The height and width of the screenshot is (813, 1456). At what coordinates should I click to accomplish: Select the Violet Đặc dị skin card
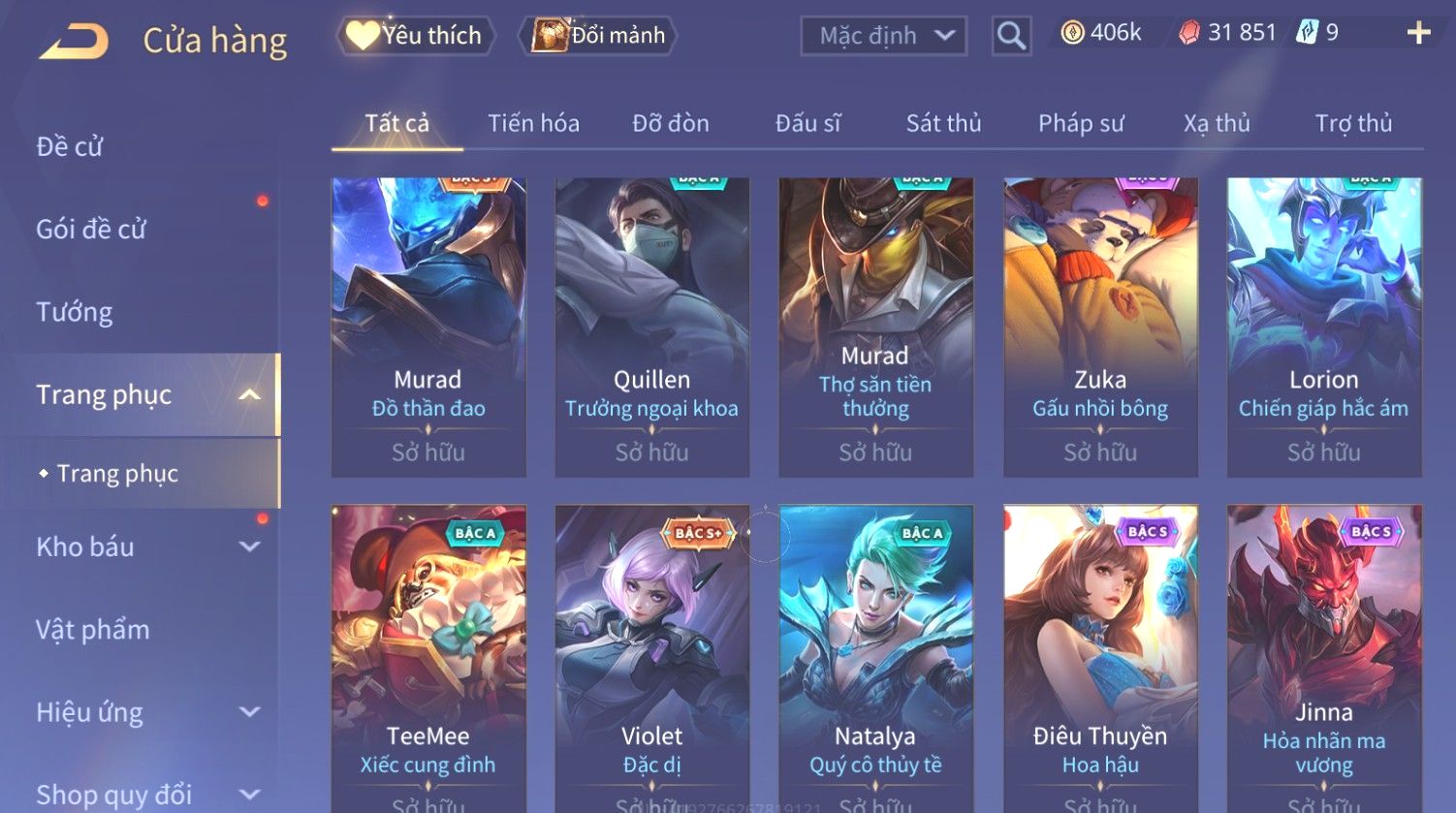pyautogui.click(x=651, y=659)
